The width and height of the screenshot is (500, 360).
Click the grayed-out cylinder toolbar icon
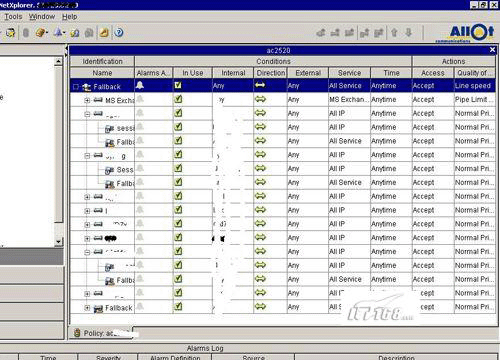click(x=26, y=33)
